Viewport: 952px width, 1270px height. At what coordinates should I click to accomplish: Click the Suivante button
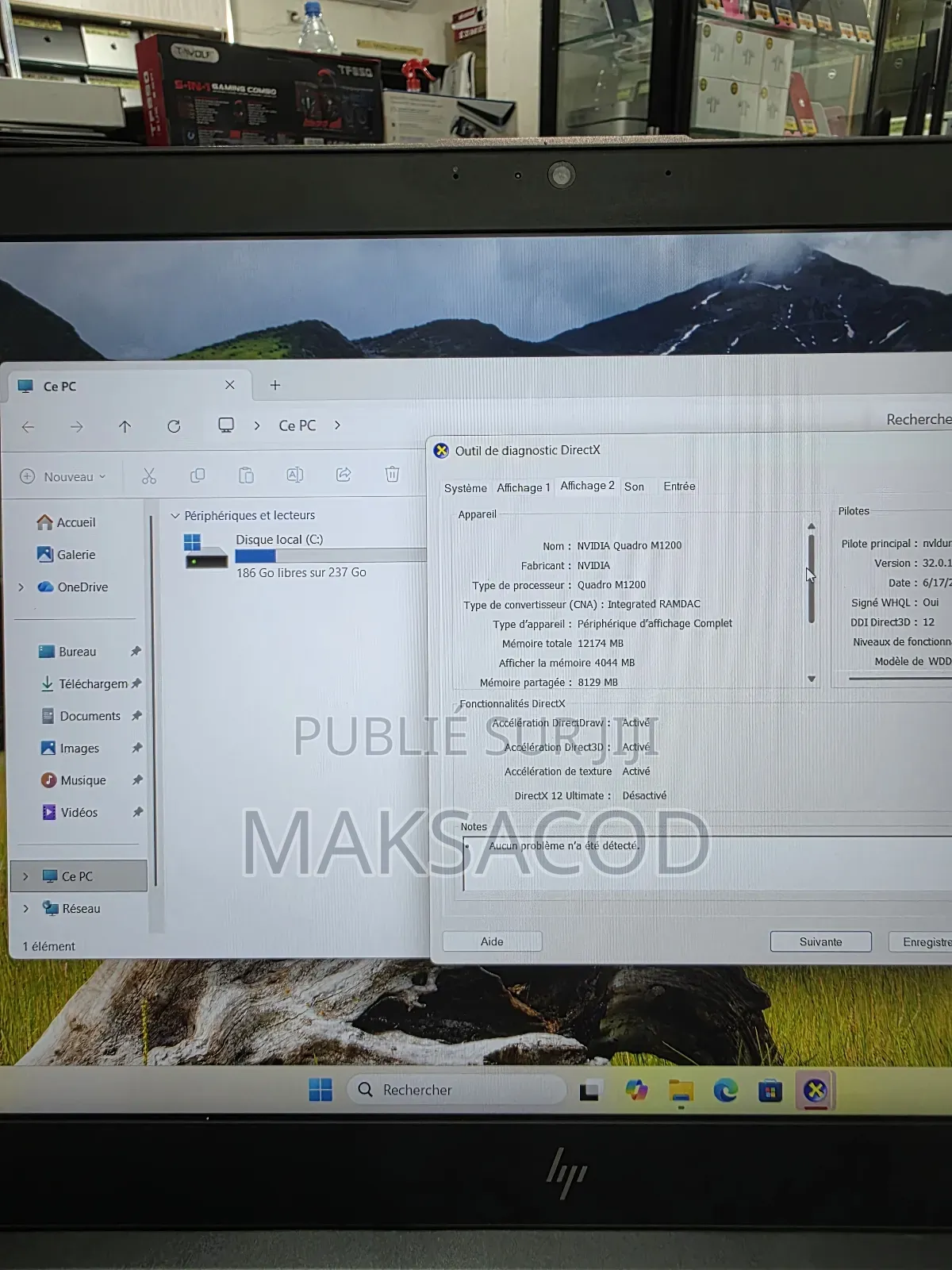[x=820, y=941]
